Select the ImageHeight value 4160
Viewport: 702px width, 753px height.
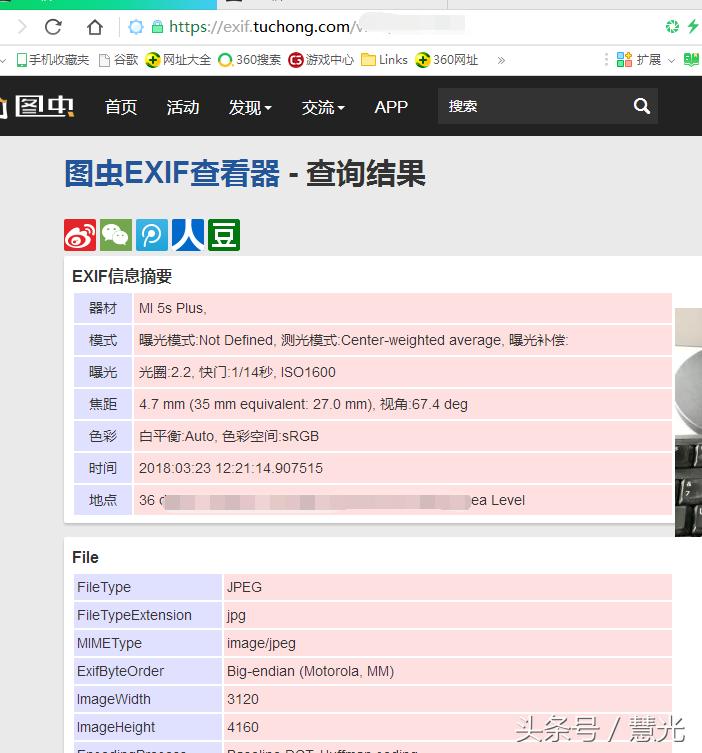pos(448,727)
